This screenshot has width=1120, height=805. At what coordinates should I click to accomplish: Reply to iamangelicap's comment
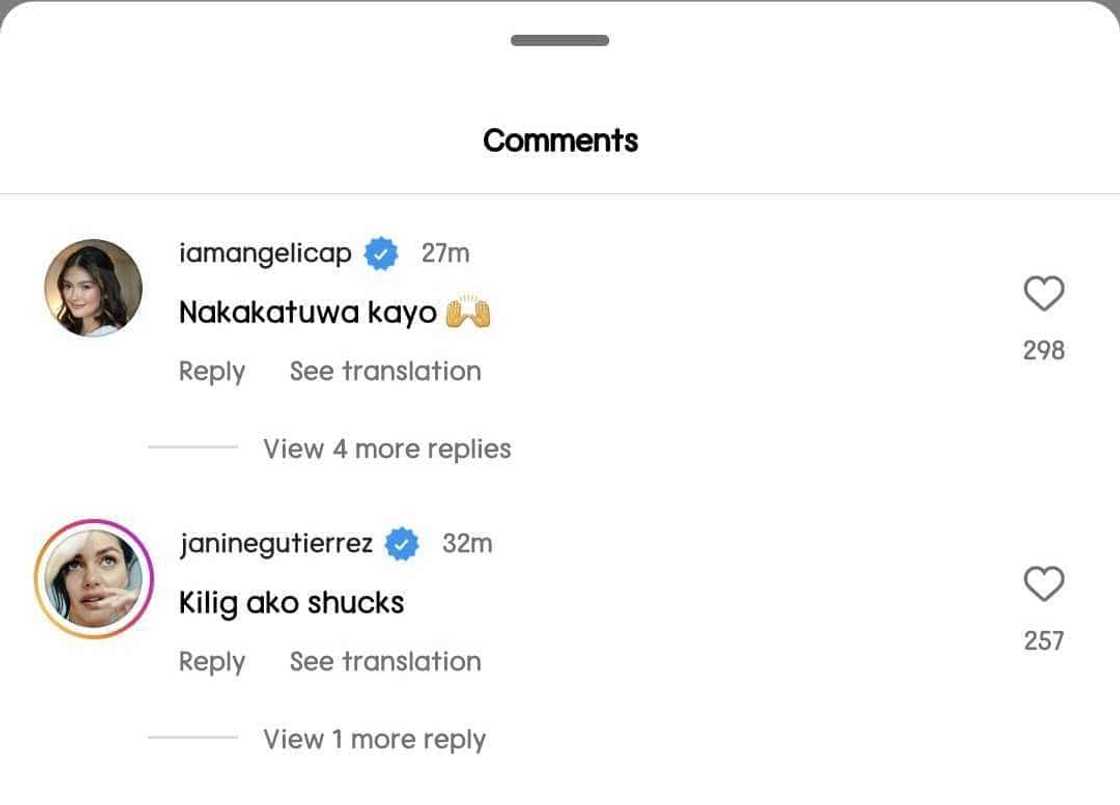(x=211, y=371)
